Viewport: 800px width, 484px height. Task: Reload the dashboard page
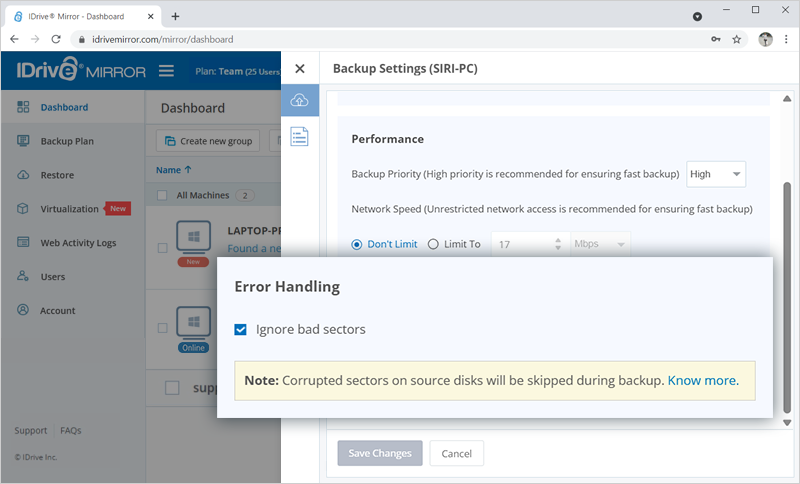[58, 40]
